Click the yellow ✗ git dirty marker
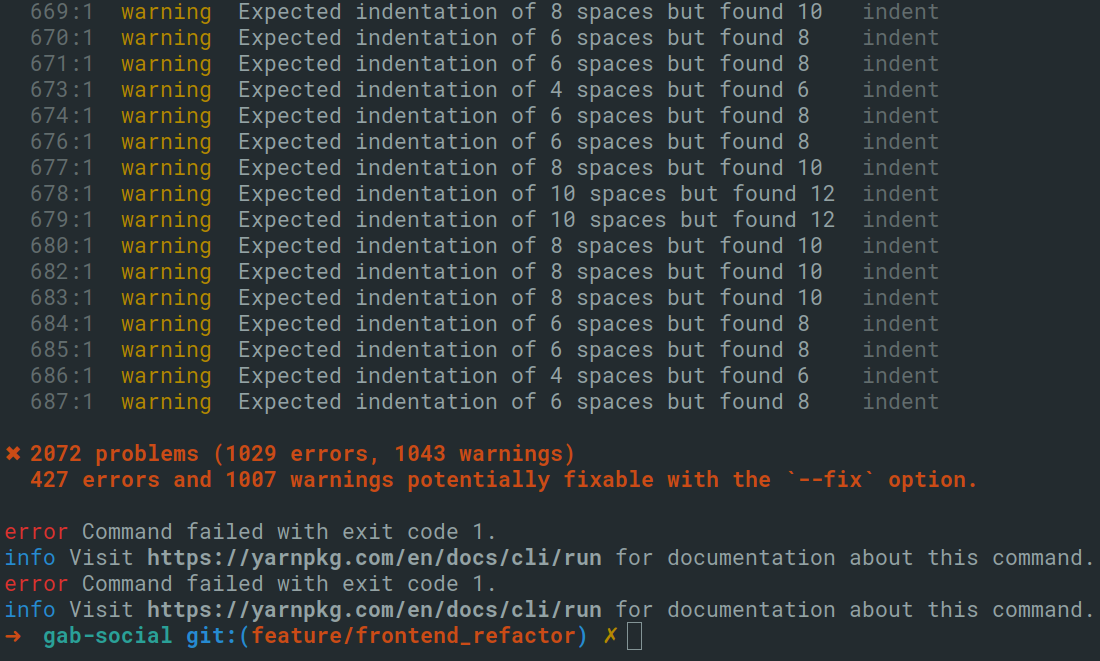Image resolution: width=1100 pixels, height=661 pixels. (609, 636)
